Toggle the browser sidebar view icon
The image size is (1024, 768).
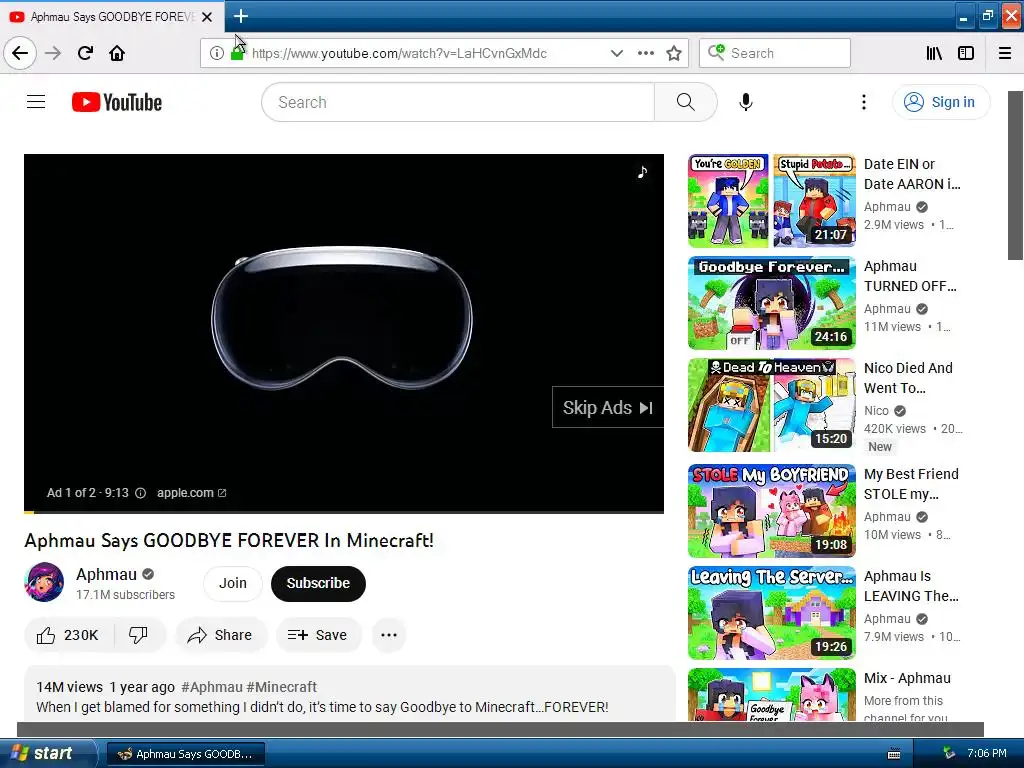tap(966, 53)
